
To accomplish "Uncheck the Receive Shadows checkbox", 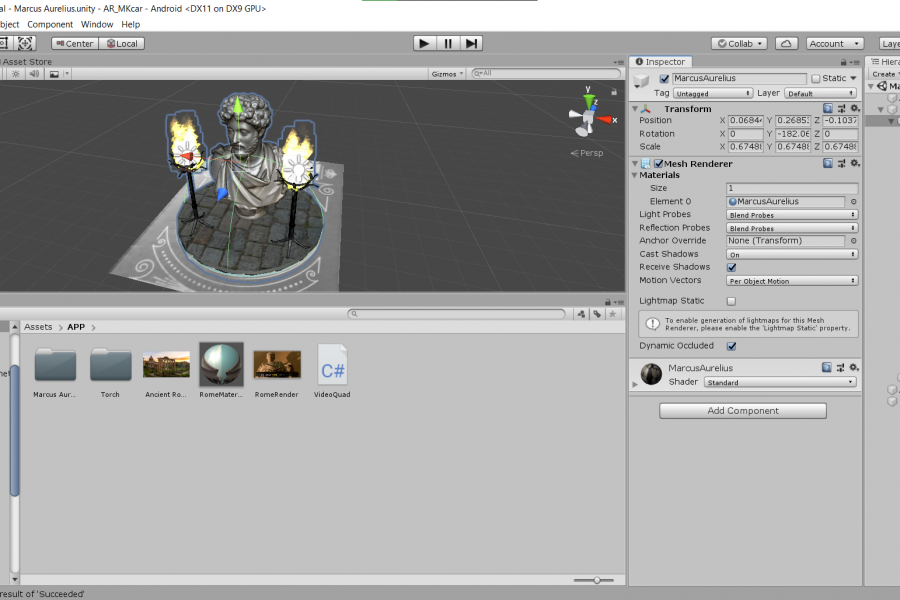I will click(x=731, y=267).
